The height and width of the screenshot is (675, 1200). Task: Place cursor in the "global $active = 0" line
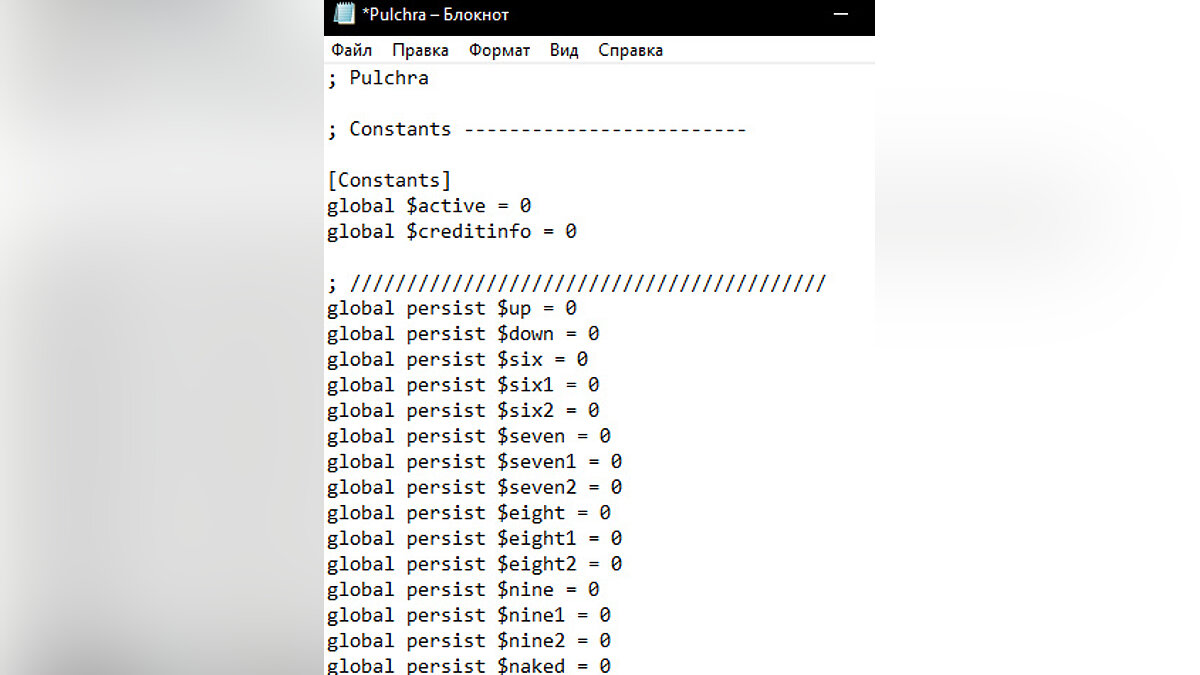(429, 206)
